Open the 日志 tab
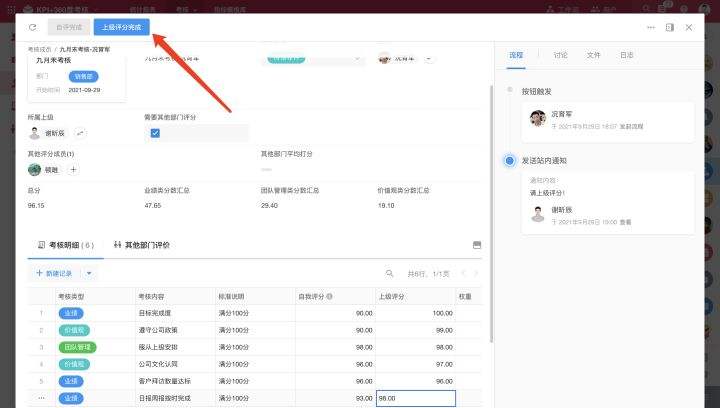720x408 pixels. coord(626,55)
